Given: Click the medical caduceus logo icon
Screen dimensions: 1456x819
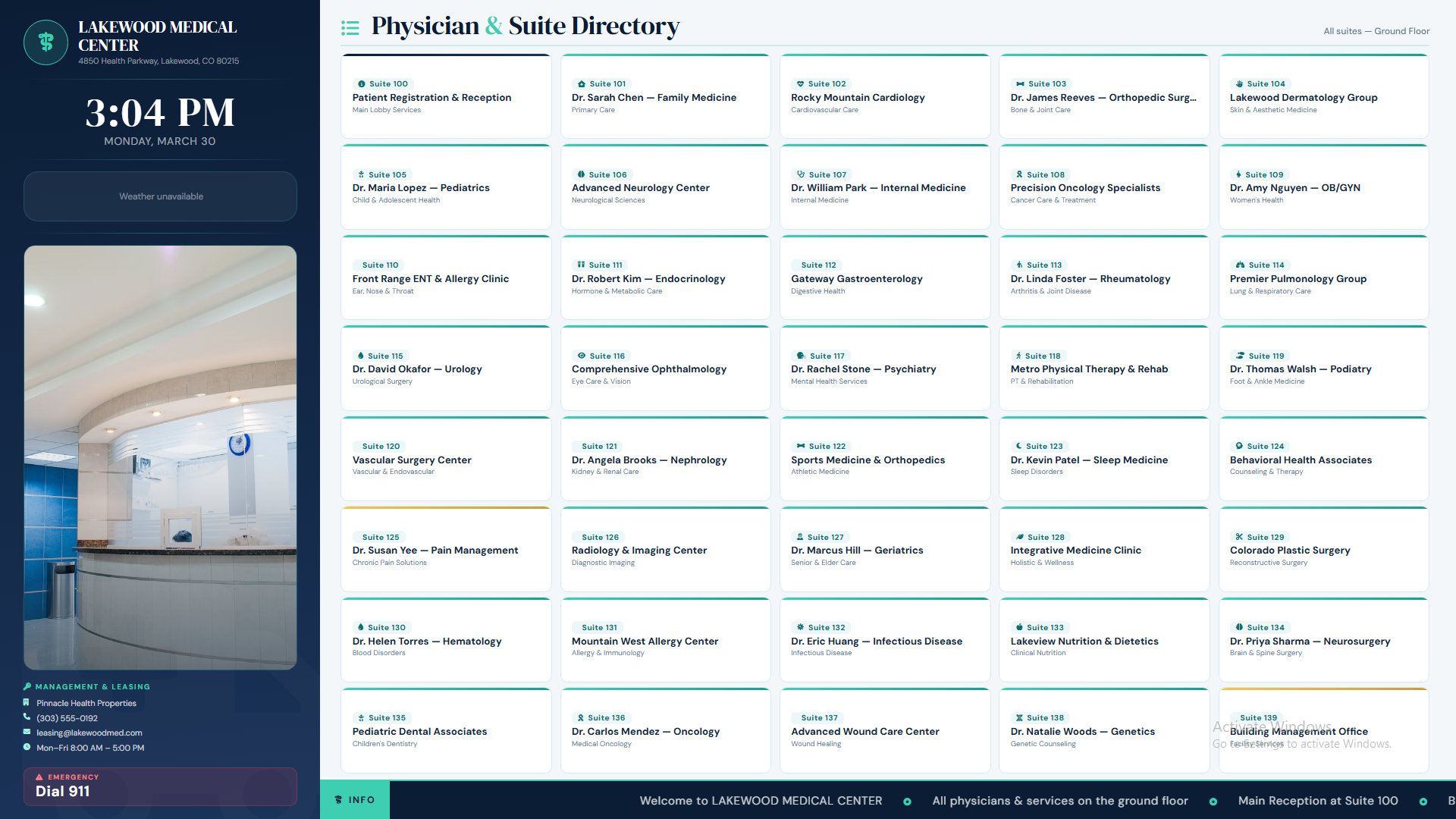Looking at the screenshot, I should click(x=46, y=42).
